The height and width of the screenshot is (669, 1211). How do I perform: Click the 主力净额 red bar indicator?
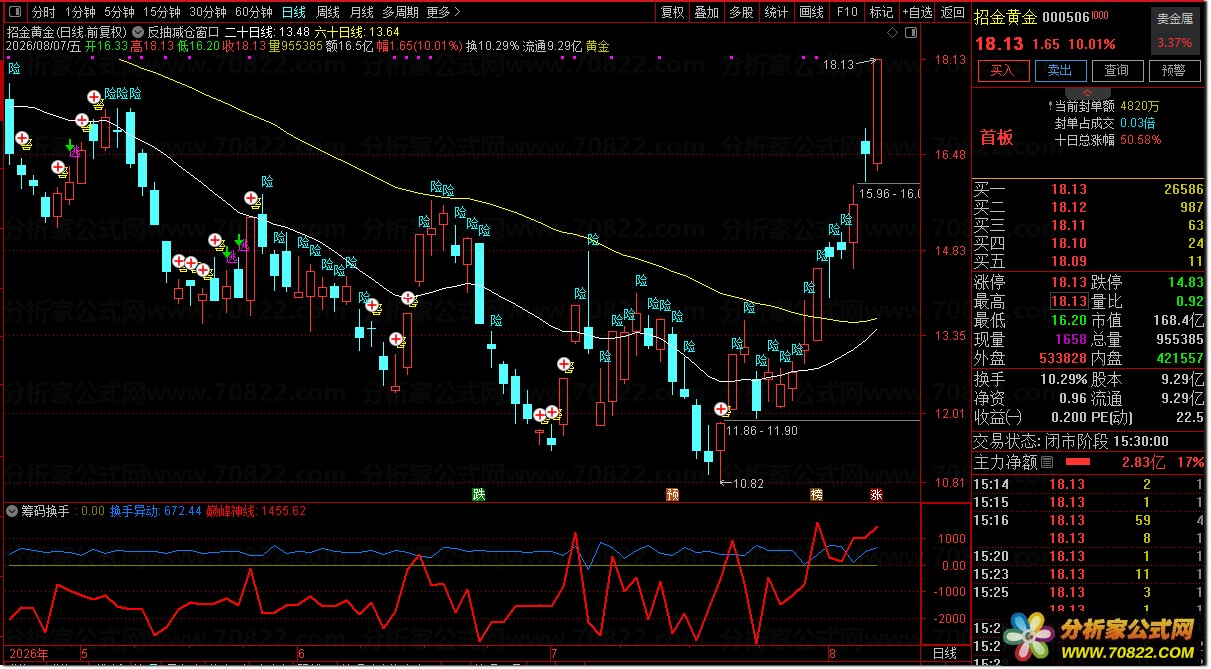pyautogui.click(x=1078, y=463)
